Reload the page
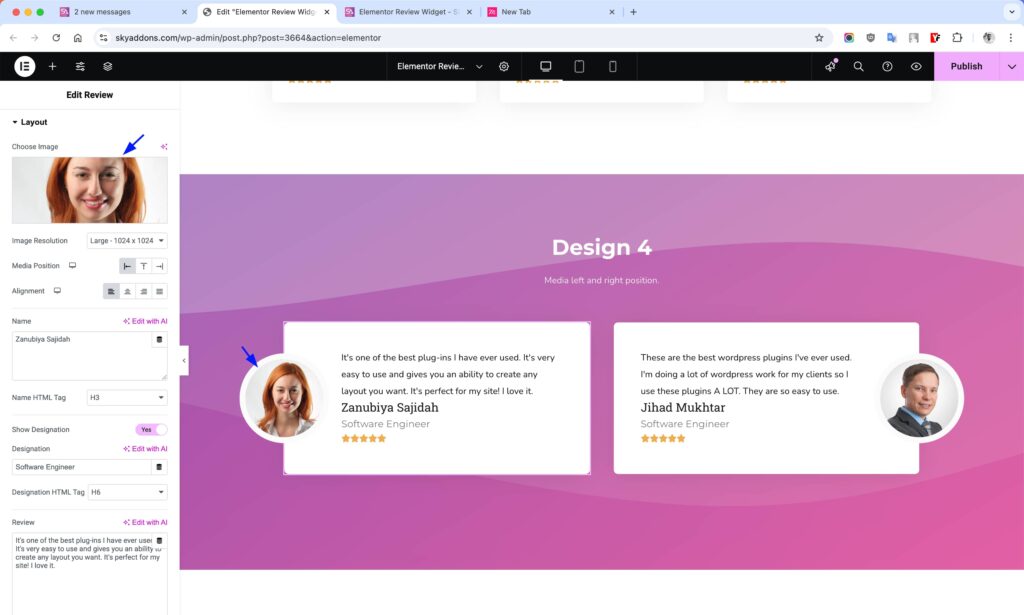The height and width of the screenshot is (615, 1024). pyautogui.click(x=56, y=38)
